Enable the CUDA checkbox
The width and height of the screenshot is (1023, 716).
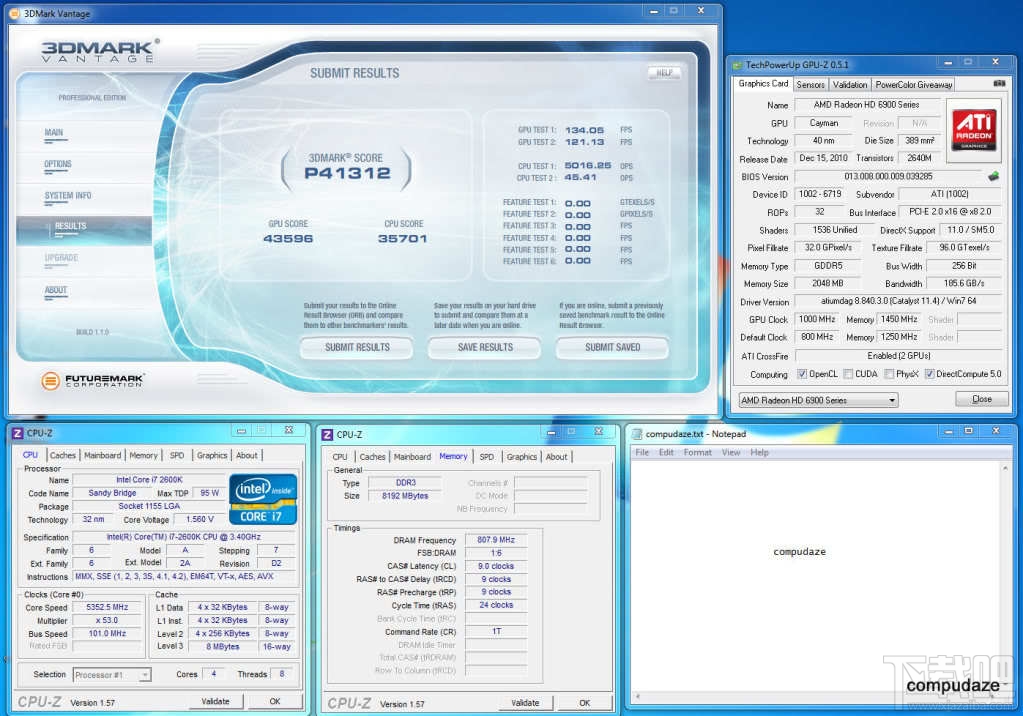848,374
